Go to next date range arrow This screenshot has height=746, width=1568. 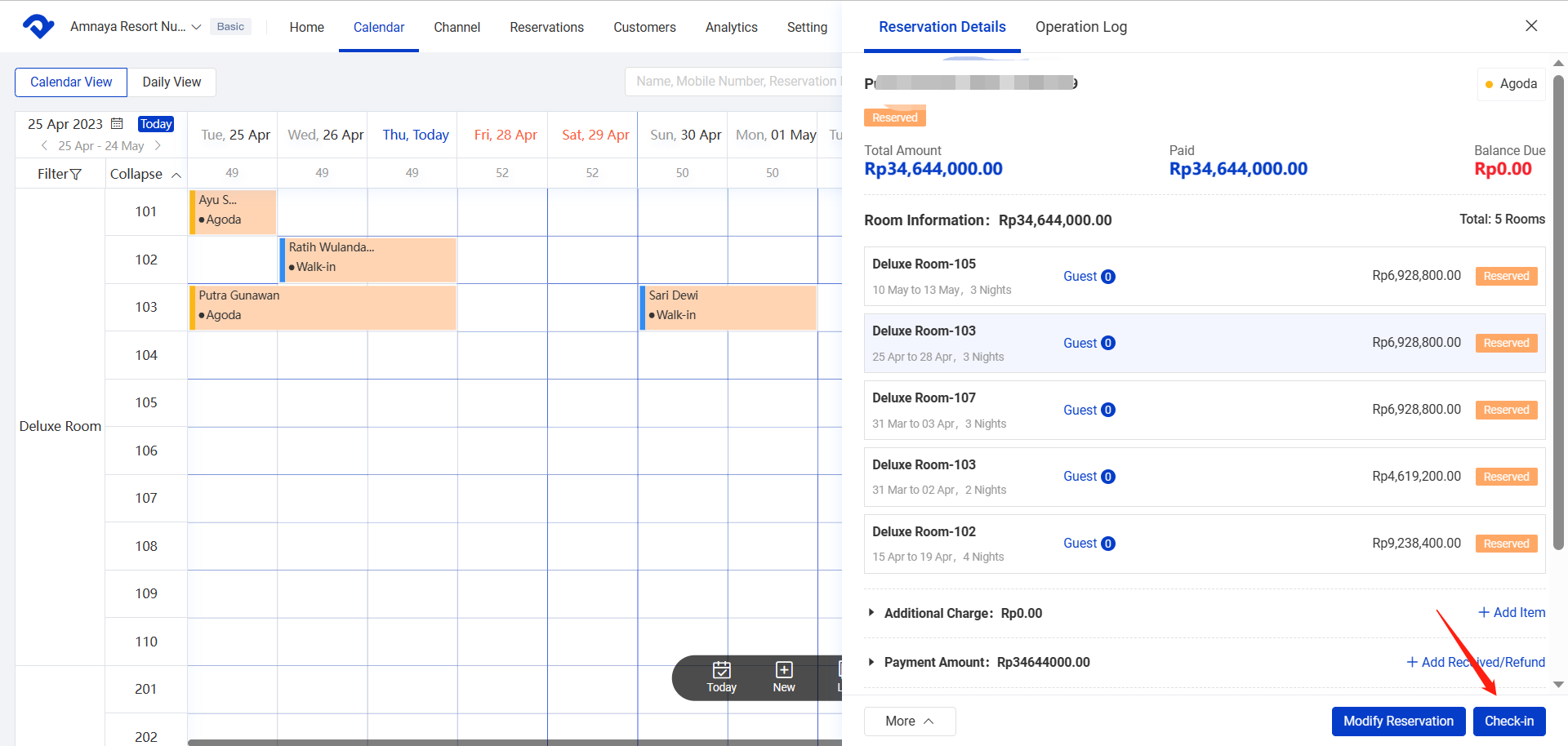click(158, 146)
